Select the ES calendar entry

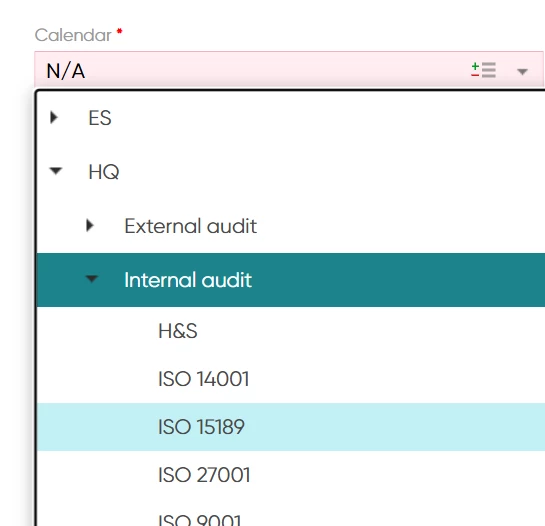pos(100,118)
